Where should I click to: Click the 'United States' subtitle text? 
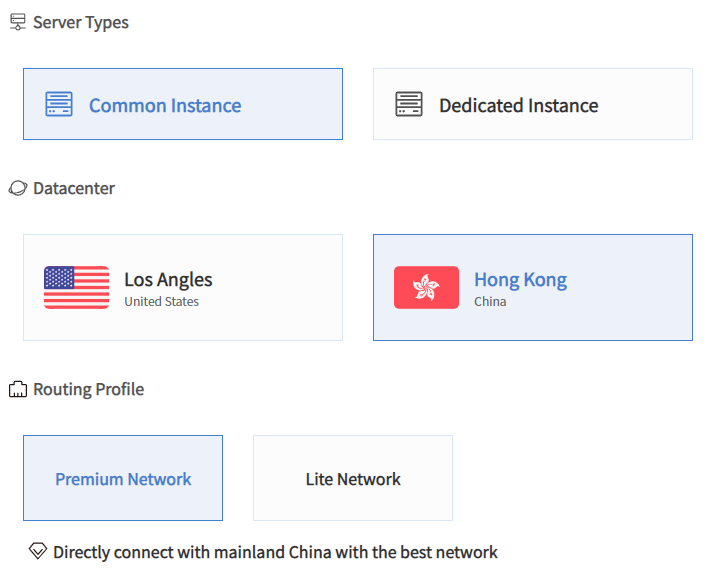point(161,301)
